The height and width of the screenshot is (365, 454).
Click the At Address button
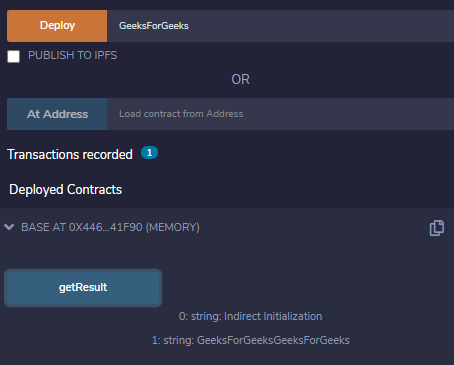pyautogui.click(x=57, y=114)
